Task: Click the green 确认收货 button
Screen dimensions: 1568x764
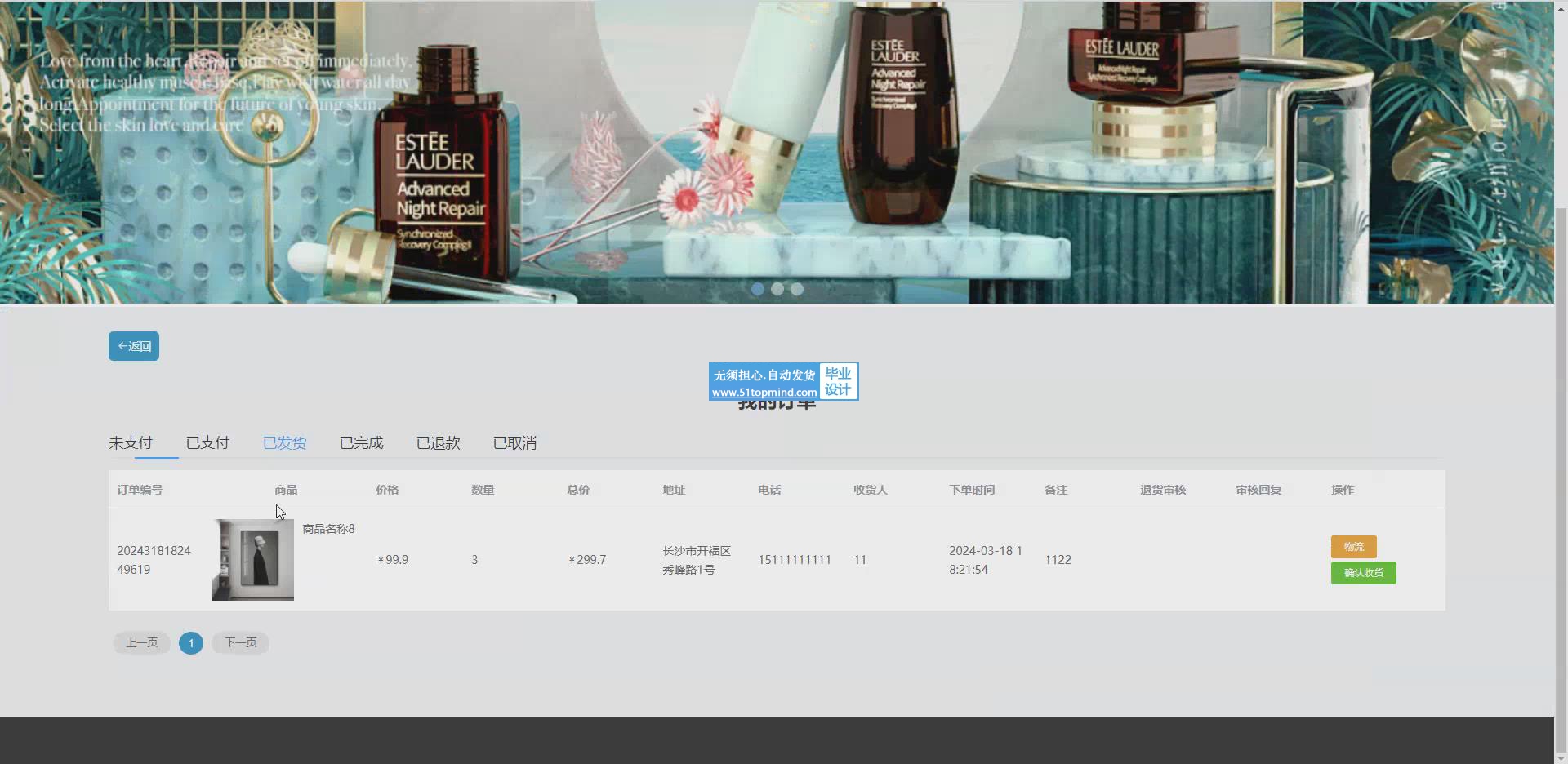Action: pos(1363,573)
